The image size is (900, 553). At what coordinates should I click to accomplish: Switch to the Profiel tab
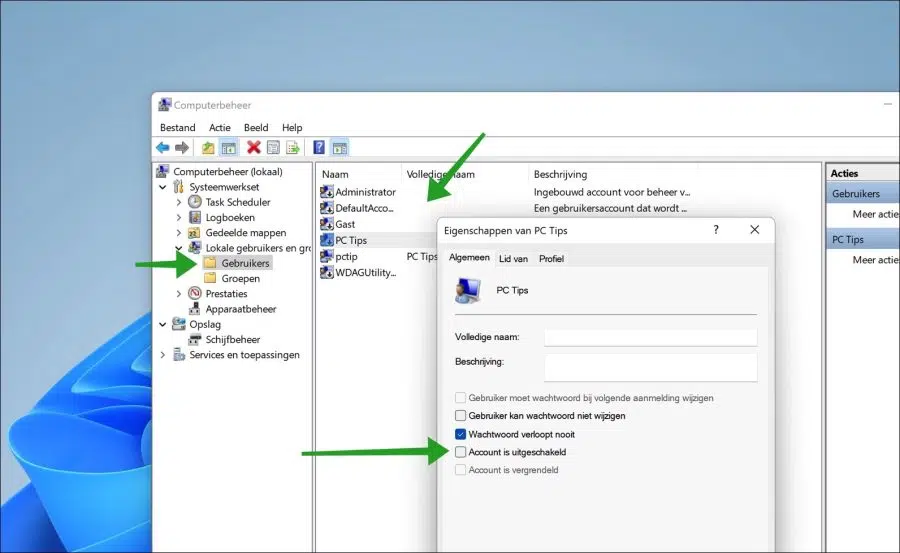[551, 258]
